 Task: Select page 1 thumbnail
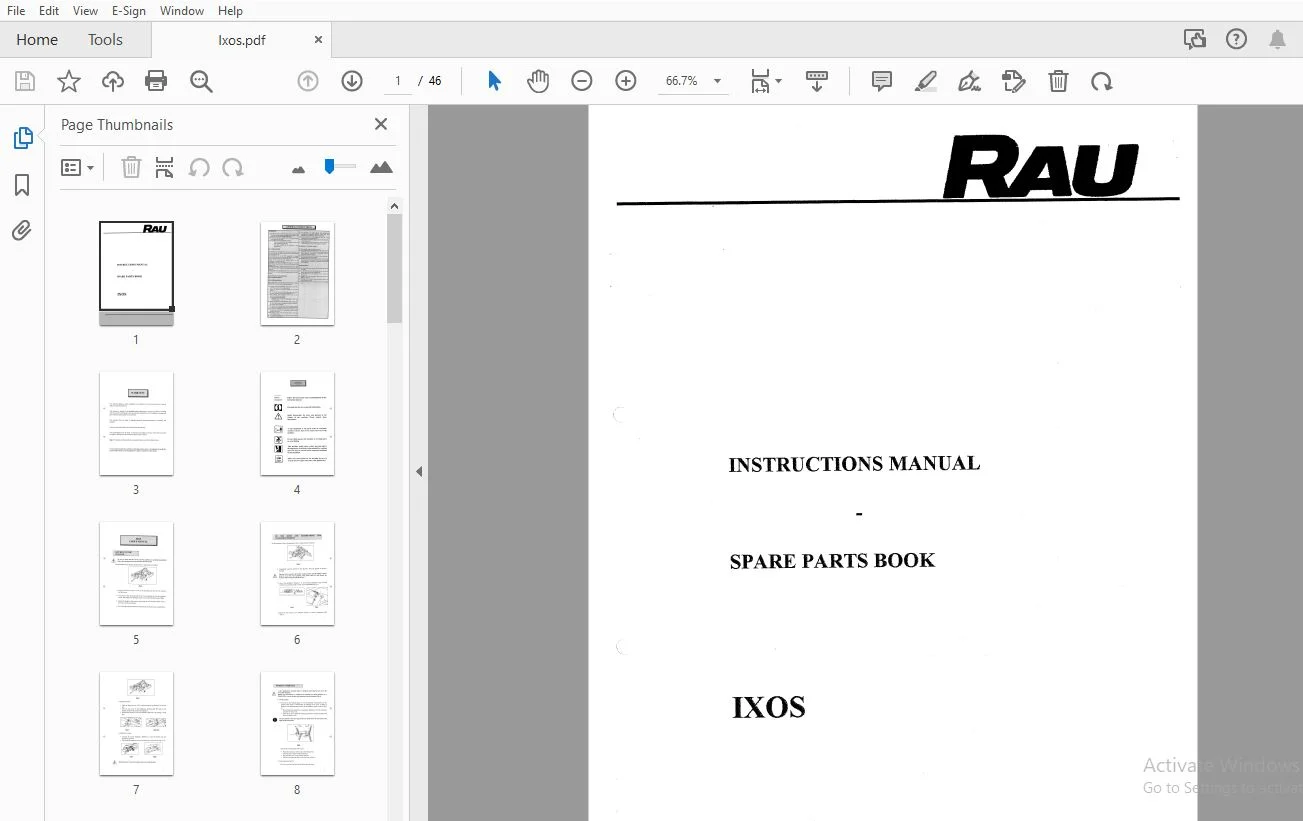point(136,273)
